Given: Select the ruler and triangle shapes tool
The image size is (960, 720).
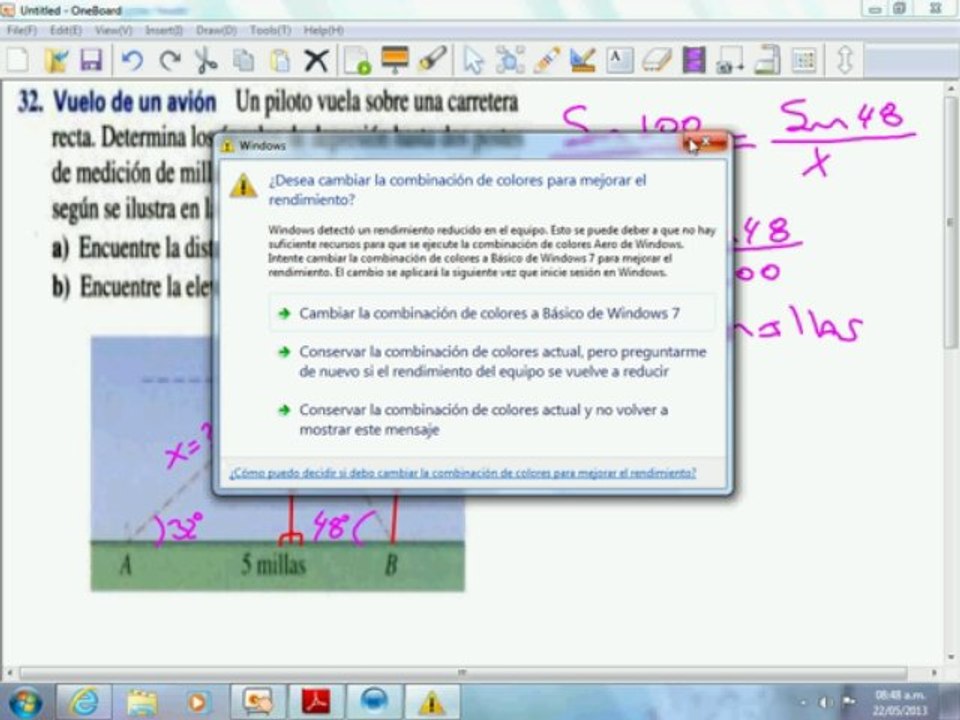Looking at the screenshot, I should (x=582, y=61).
